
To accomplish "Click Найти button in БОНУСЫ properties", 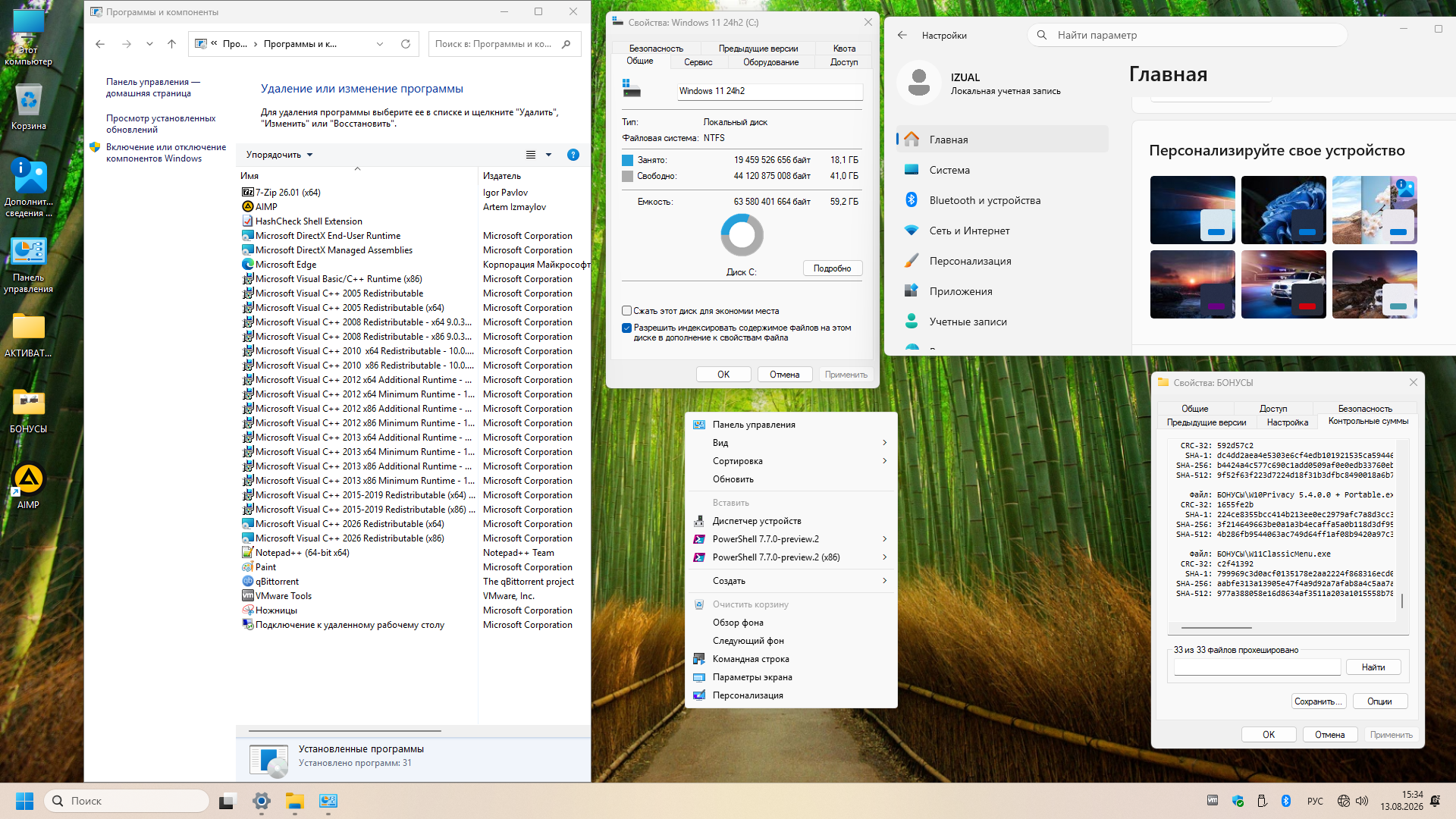I will (x=1373, y=667).
